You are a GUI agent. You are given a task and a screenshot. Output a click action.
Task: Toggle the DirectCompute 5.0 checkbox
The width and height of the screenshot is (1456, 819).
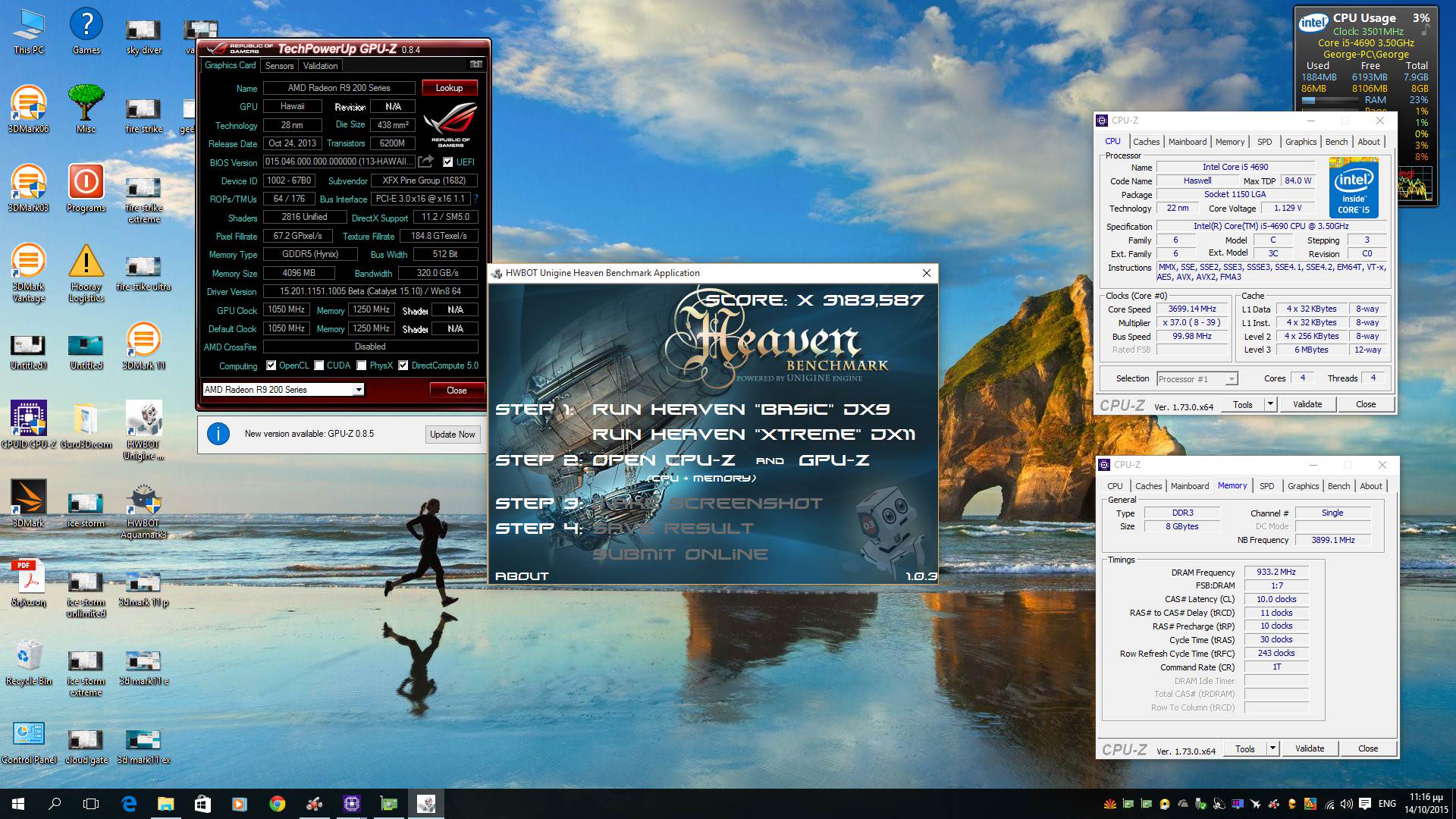403,366
